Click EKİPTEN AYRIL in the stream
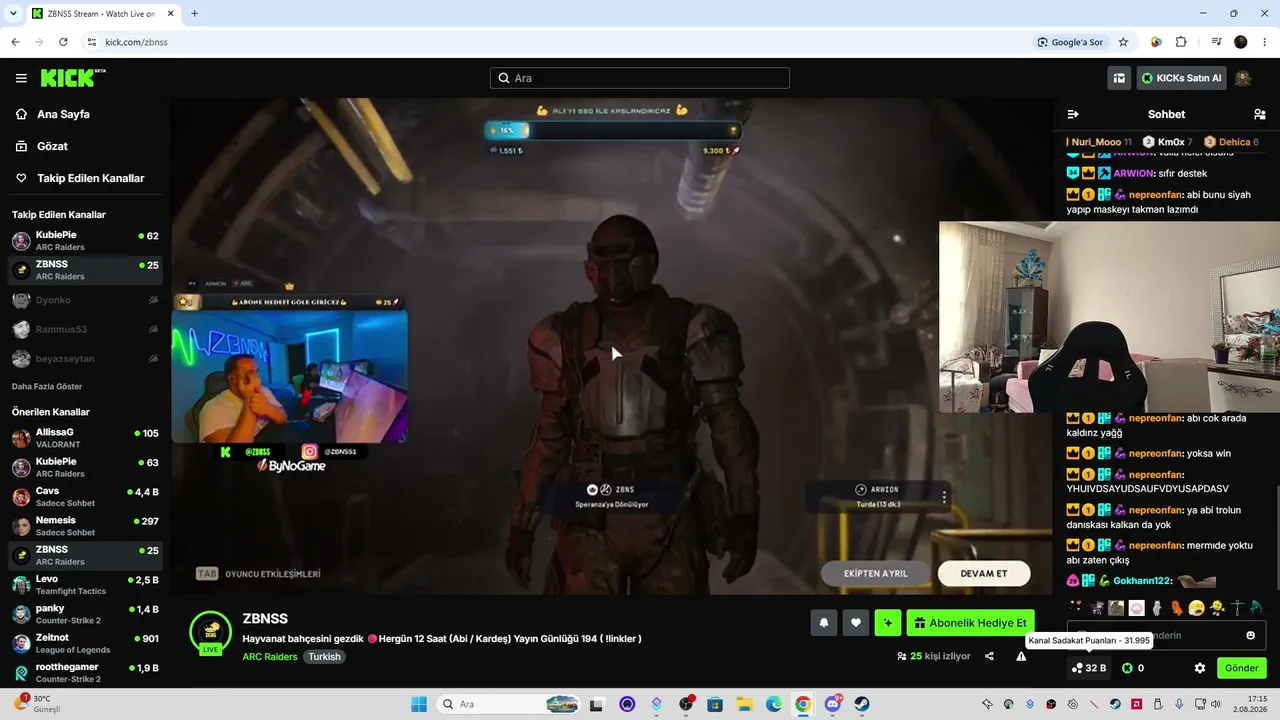This screenshot has height=720, width=1280. click(x=876, y=573)
